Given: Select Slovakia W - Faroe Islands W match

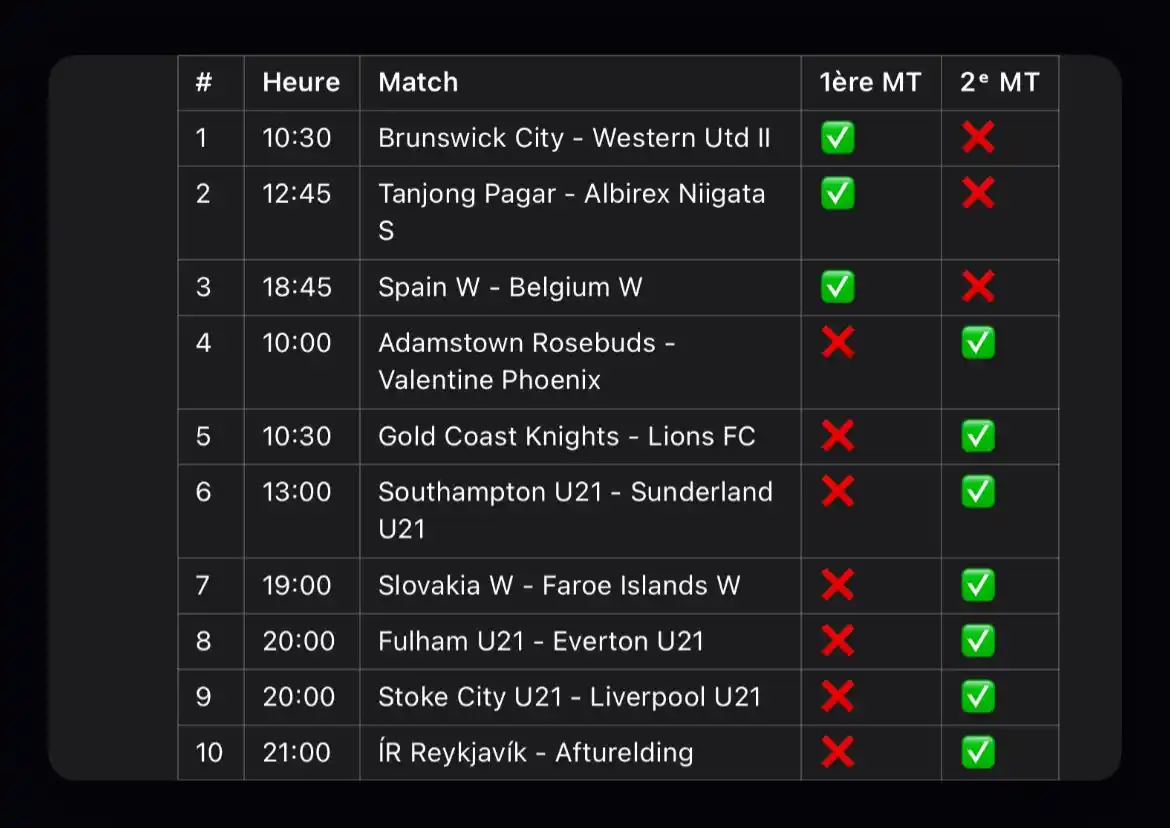Looking at the screenshot, I should click(559, 586).
